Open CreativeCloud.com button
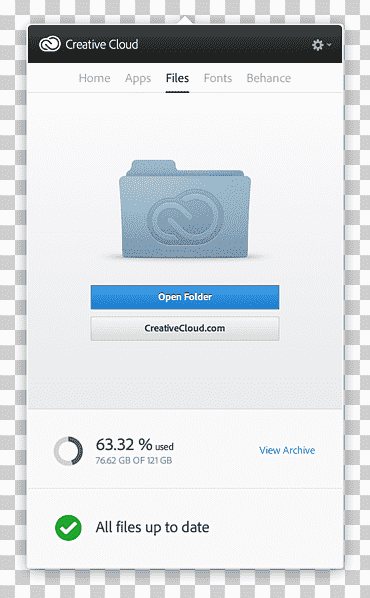The width and height of the screenshot is (370, 598). tap(185, 328)
